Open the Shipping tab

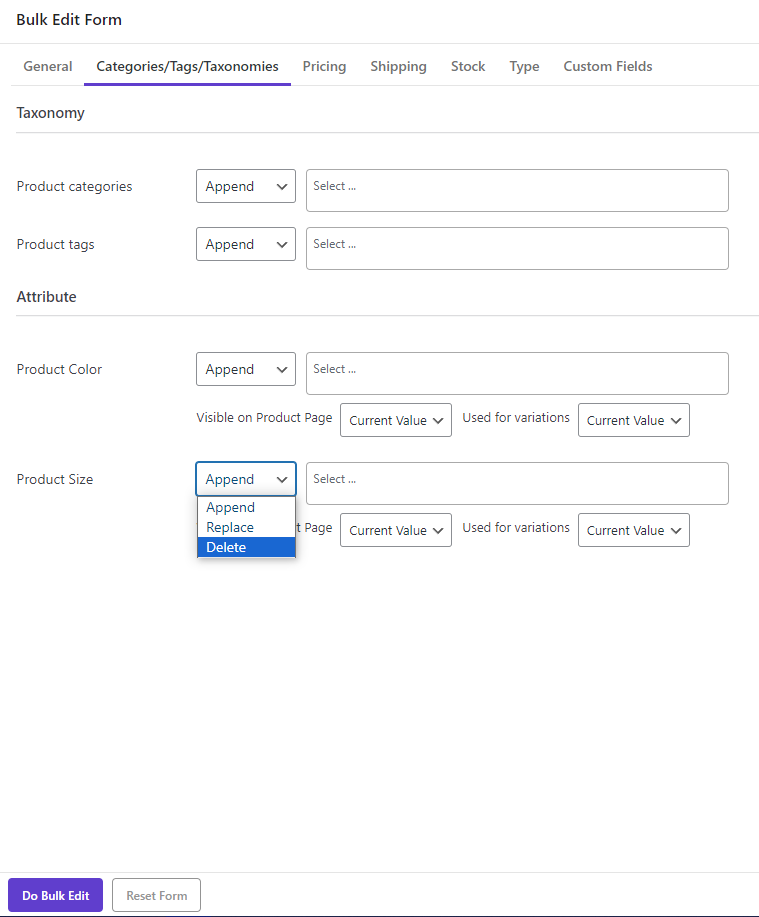click(x=398, y=66)
